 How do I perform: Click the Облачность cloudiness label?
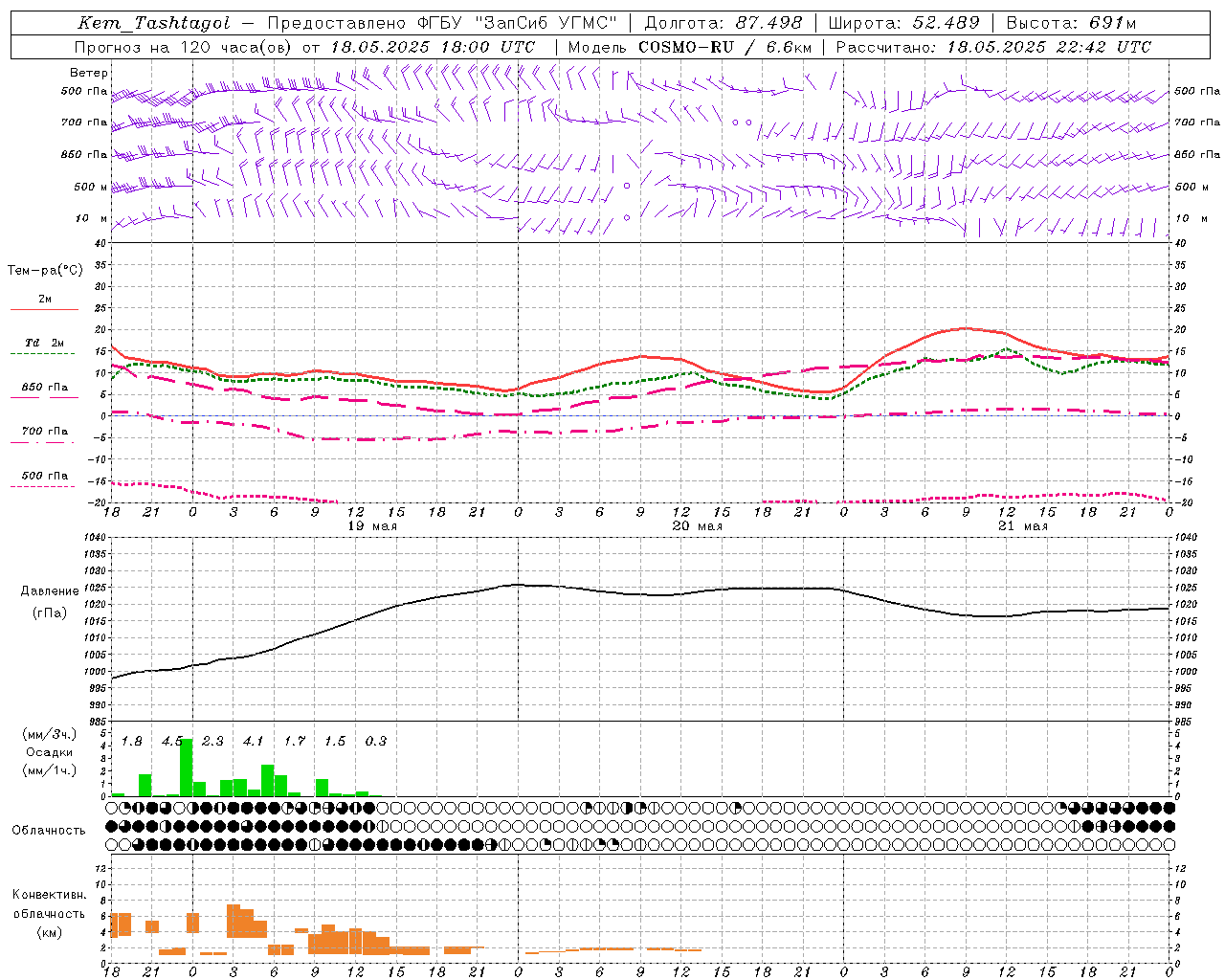[49, 831]
